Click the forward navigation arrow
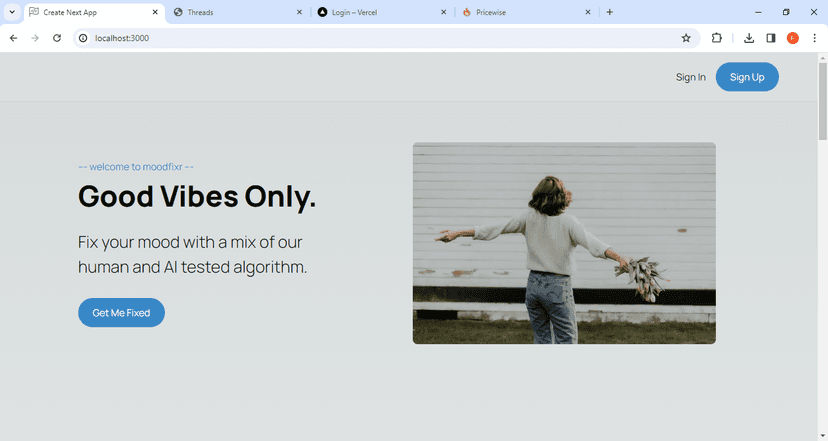Screen dimensions: 828x441 pos(35,38)
